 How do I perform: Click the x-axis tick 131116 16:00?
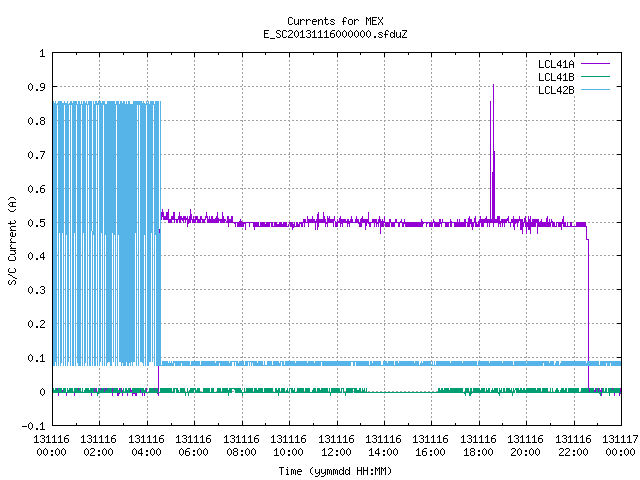tap(430, 446)
